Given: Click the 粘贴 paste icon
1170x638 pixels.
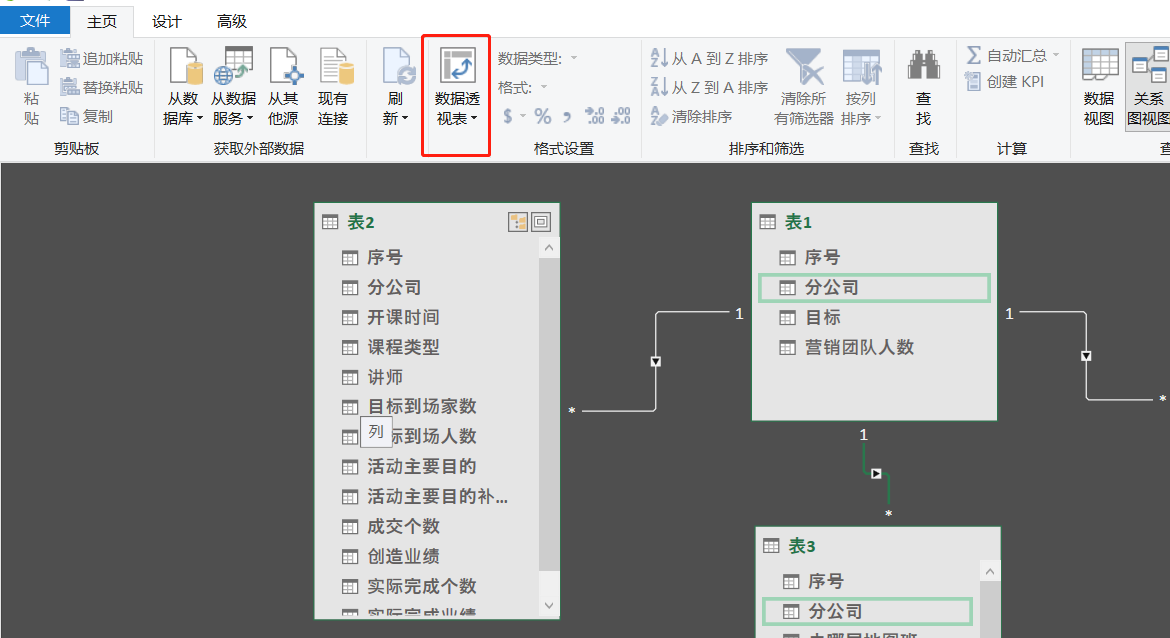Looking at the screenshot, I should pos(32,68).
